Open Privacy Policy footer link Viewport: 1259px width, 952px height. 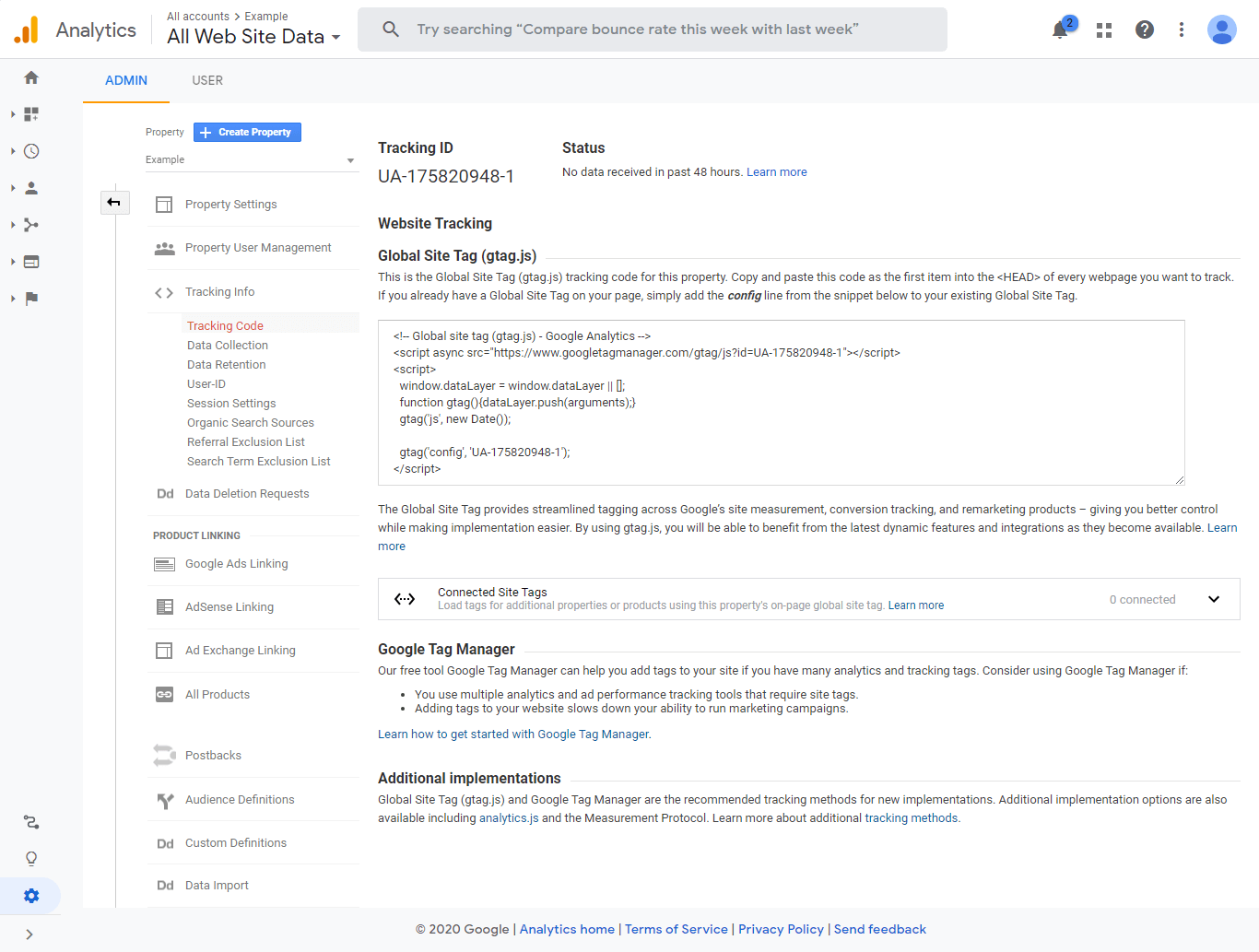pyautogui.click(x=781, y=929)
